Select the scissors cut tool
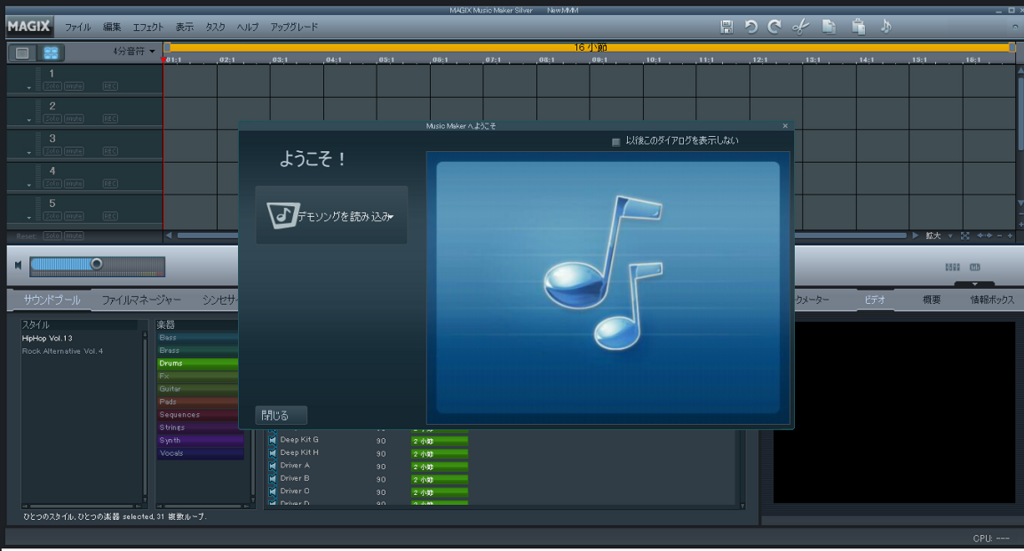The height and width of the screenshot is (551, 1024). coord(801,27)
